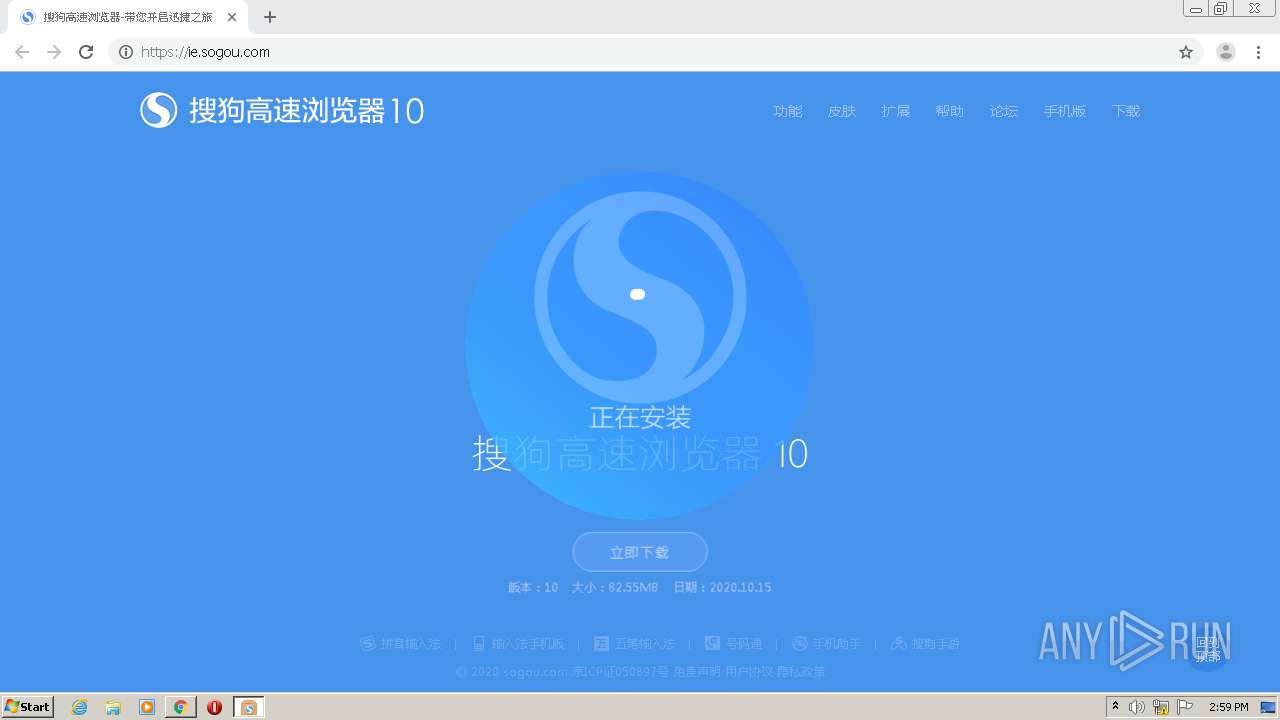Open the 用户协议 link
The image size is (1280, 720).
tap(749, 672)
